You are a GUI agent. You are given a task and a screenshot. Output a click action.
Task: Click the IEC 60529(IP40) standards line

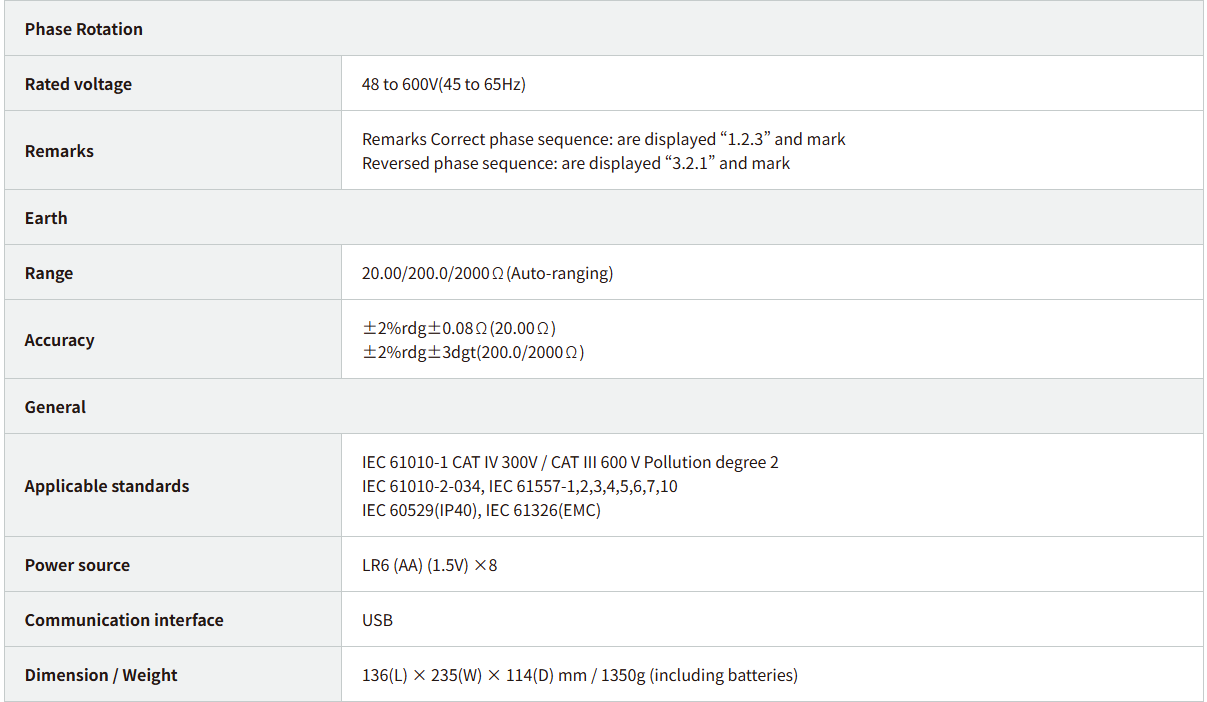click(x=481, y=510)
